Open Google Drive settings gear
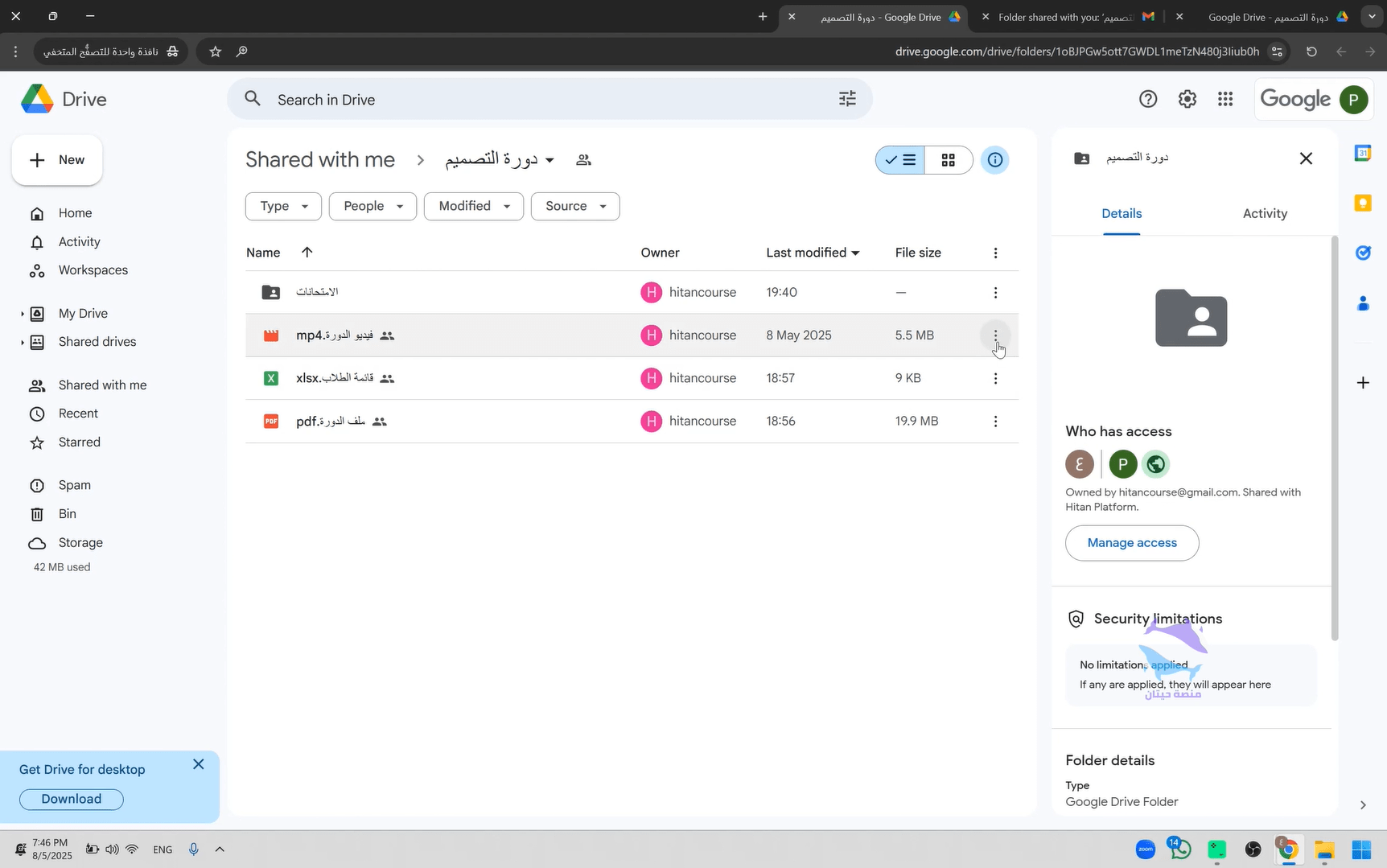Screen dimensions: 1387x868 coord(1187,99)
